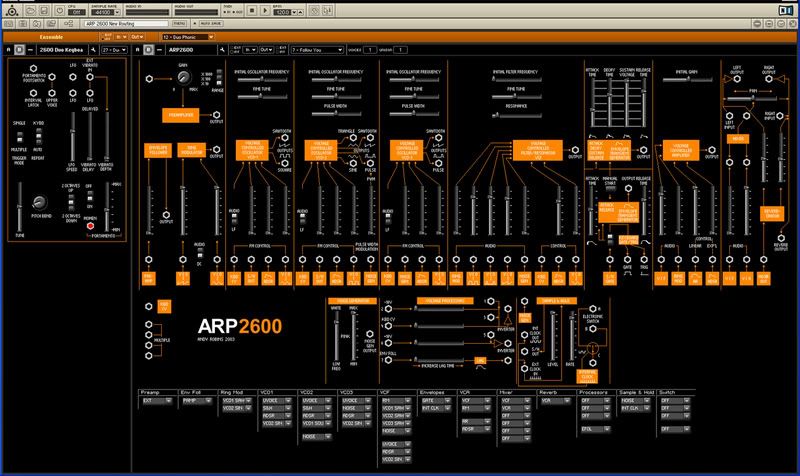
Task: Open the Envelopes GATE routing dropdown
Action: click(x=436, y=401)
